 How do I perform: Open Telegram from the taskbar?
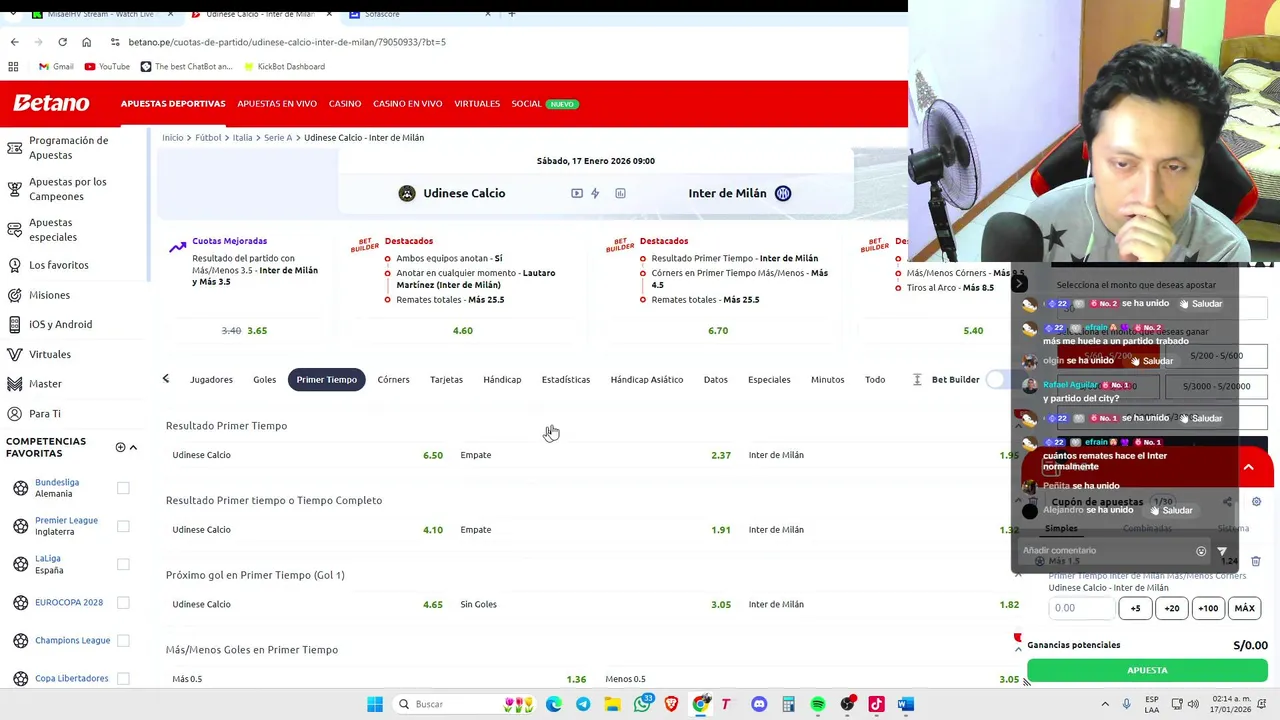coord(583,704)
